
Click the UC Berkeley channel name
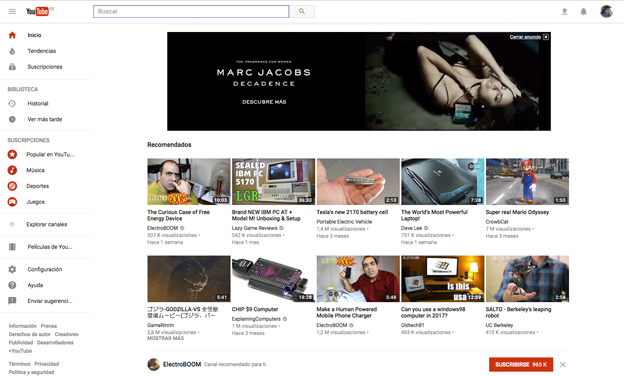(499, 325)
